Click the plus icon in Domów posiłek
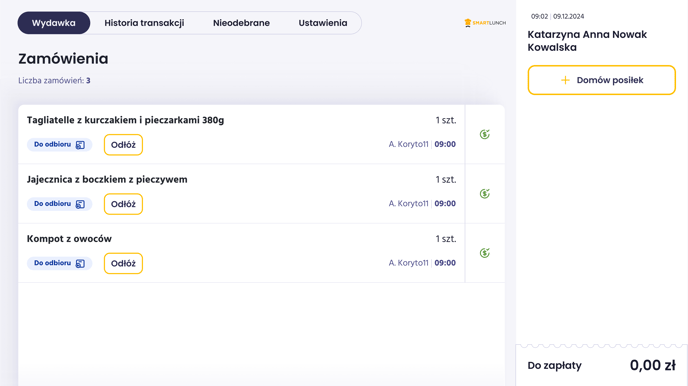 [x=565, y=80]
